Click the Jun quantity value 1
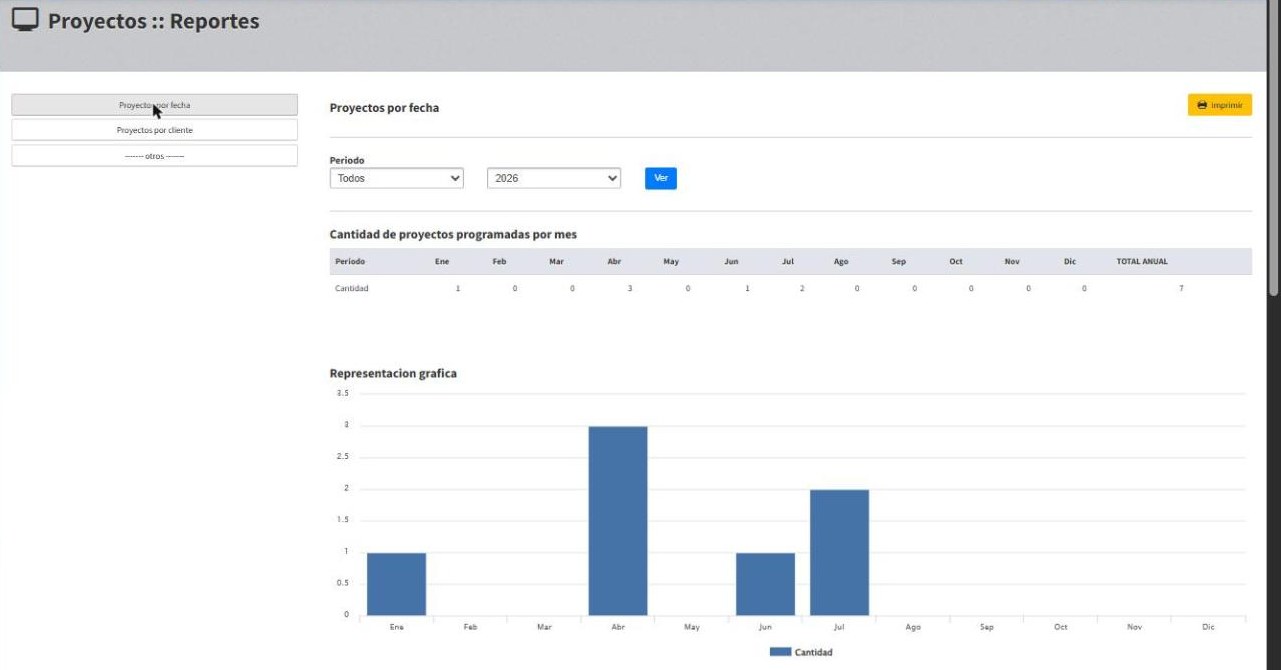The image size is (1281, 670). [x=747, y=288]
